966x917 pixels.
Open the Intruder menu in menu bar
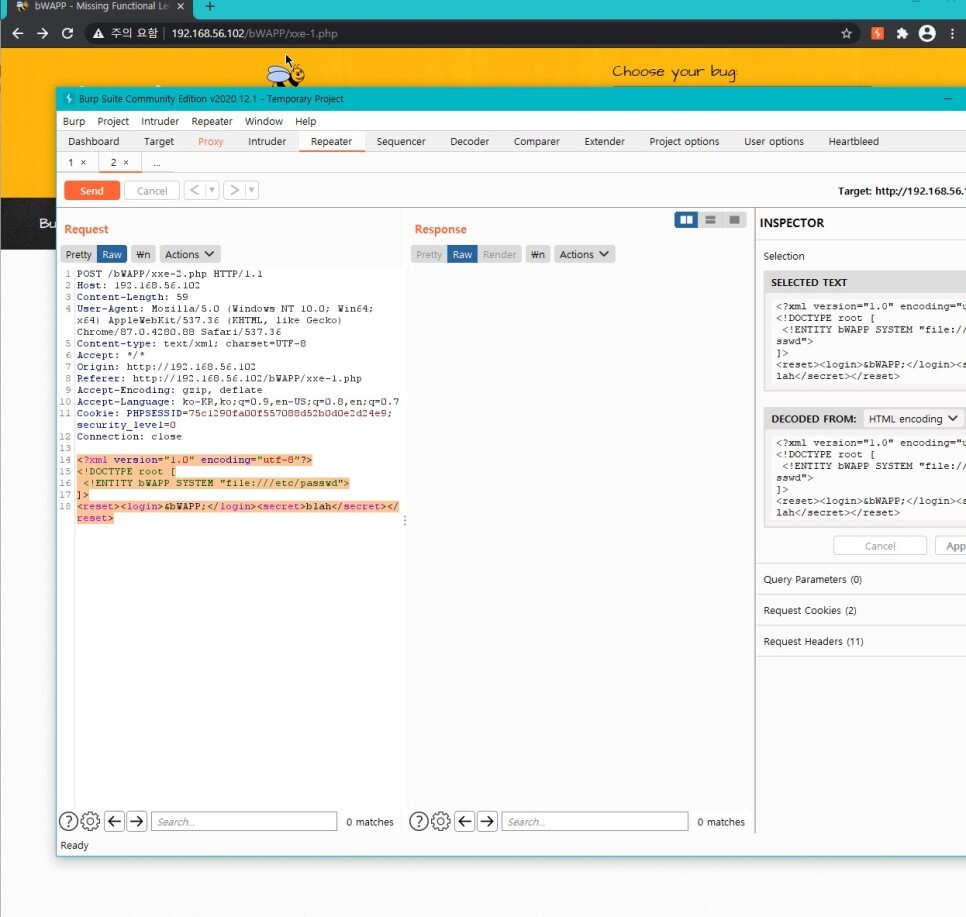pyautogui.click(x=160, y=121)
